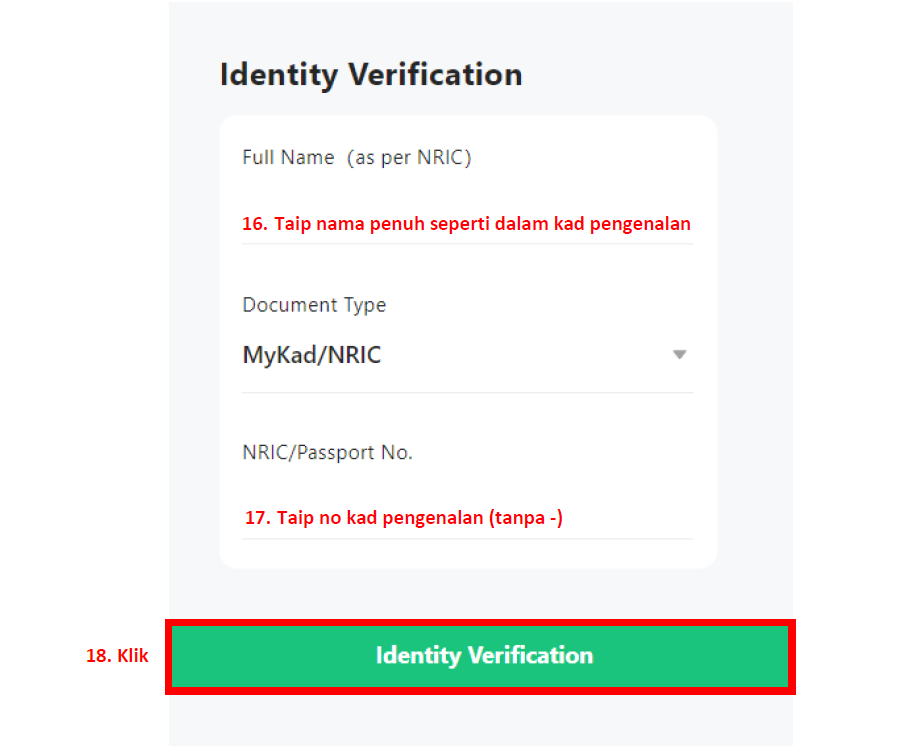This screenshot has height=753, width=906.
Task: Click the red instruction about nama penuh
Action: pyautogui.click(x=466, y=223)
